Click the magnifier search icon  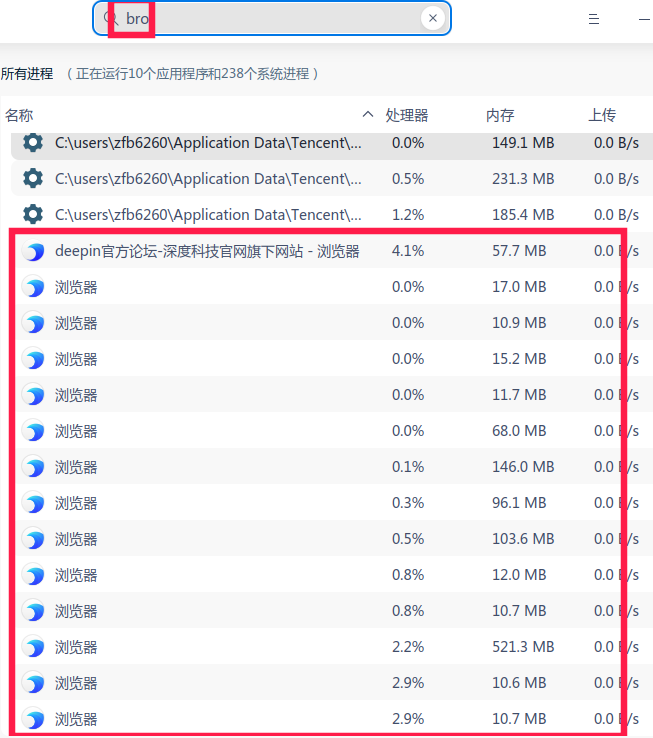tap(111, 18)
